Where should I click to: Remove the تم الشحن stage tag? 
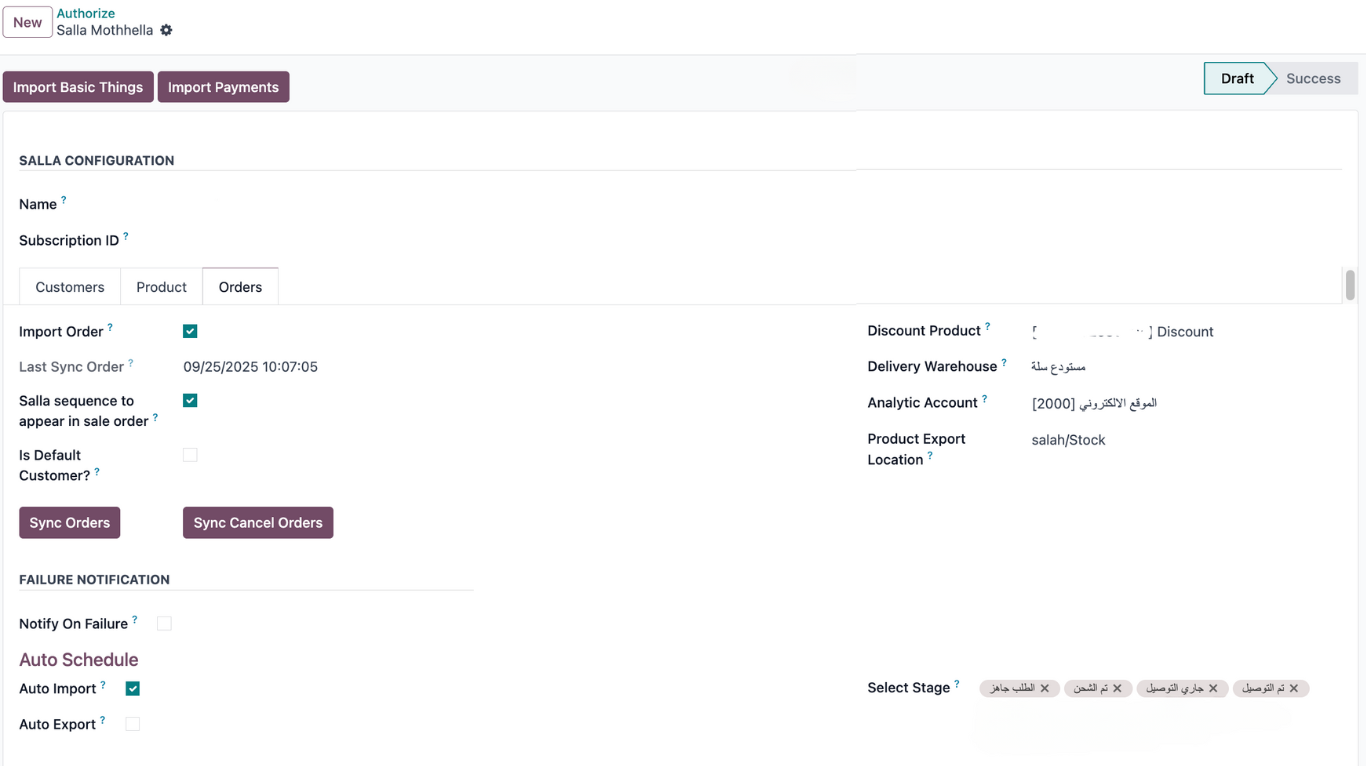tap(1117, 688)
